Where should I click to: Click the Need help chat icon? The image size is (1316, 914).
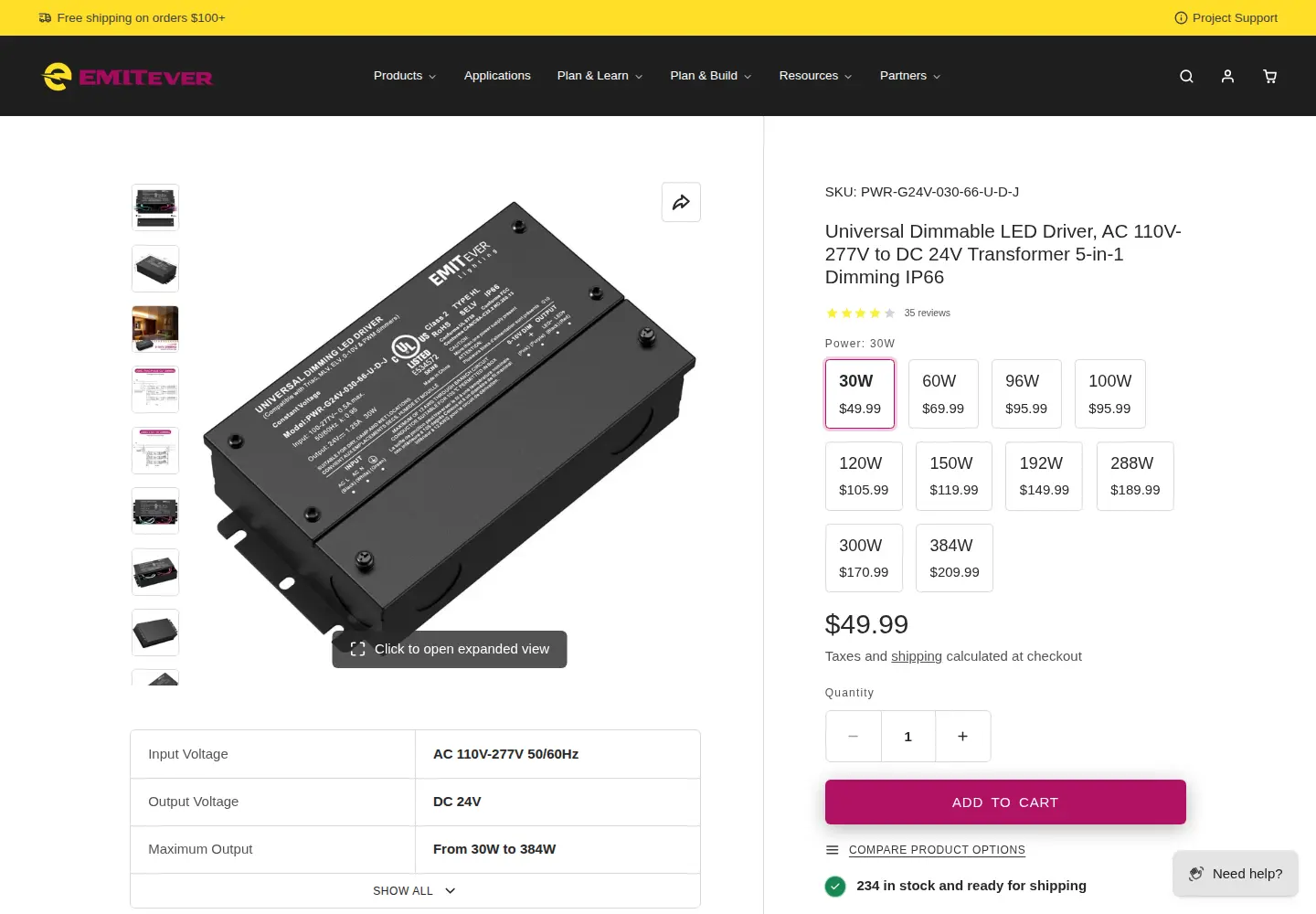pyautogui.click(x=1195, y=874)
